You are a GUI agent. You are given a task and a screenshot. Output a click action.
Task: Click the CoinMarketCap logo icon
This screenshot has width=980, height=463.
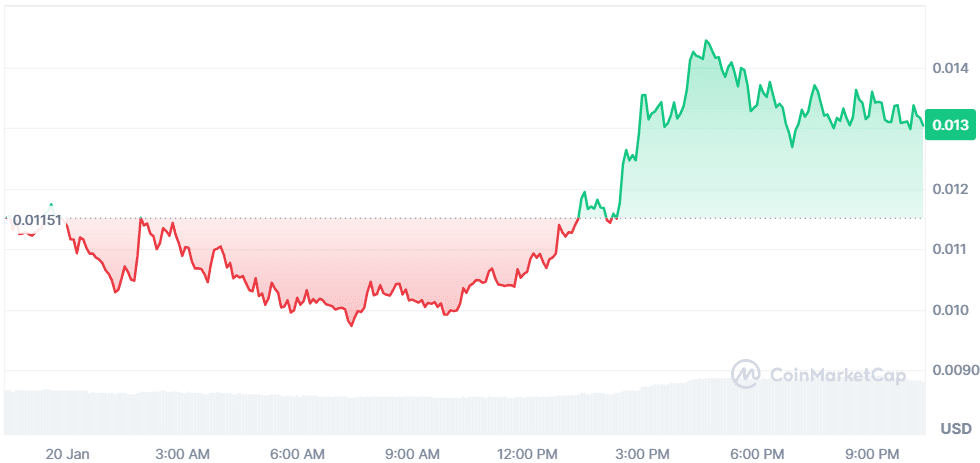[x=747, y=375]
